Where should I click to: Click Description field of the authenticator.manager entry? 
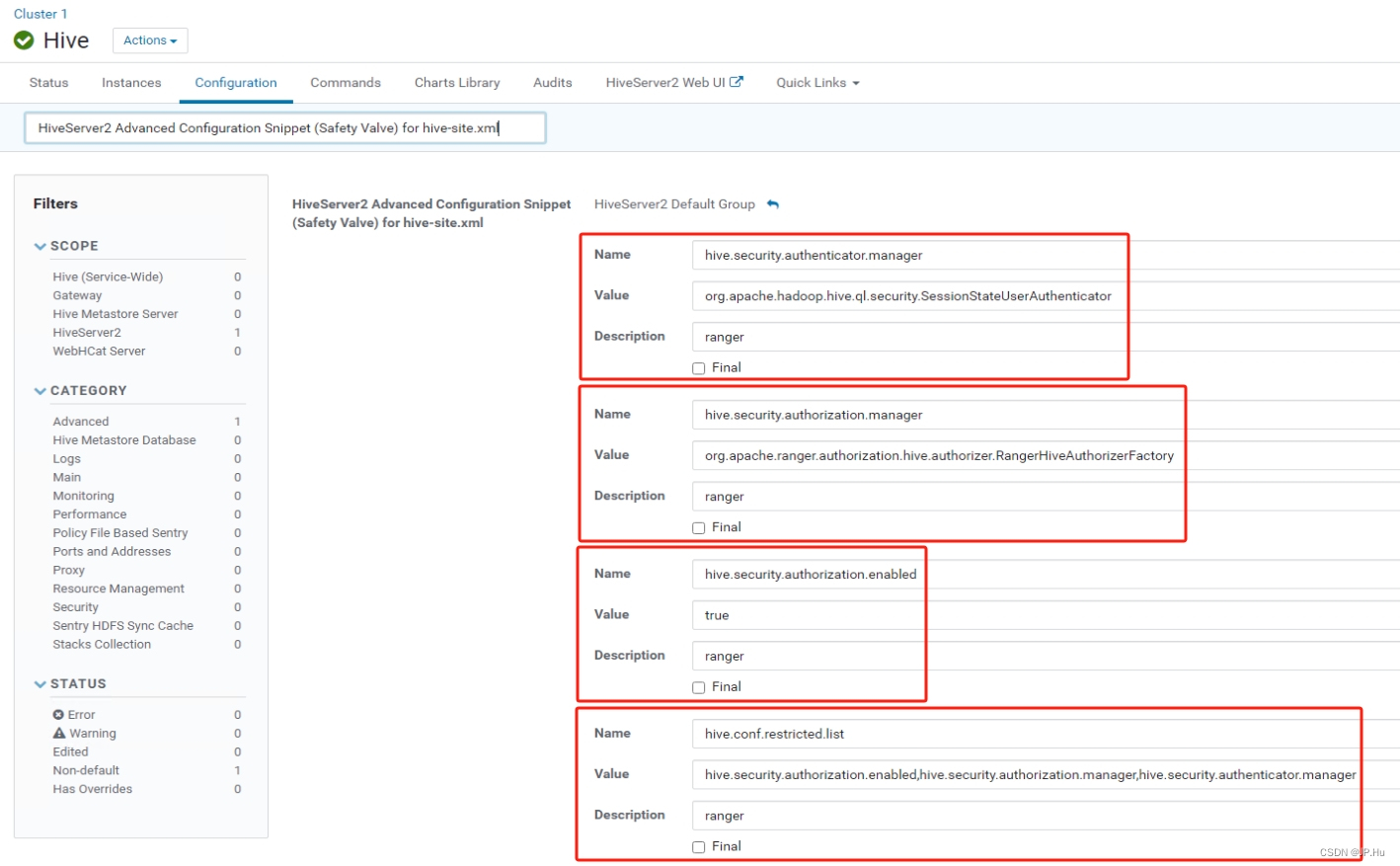1046,337
